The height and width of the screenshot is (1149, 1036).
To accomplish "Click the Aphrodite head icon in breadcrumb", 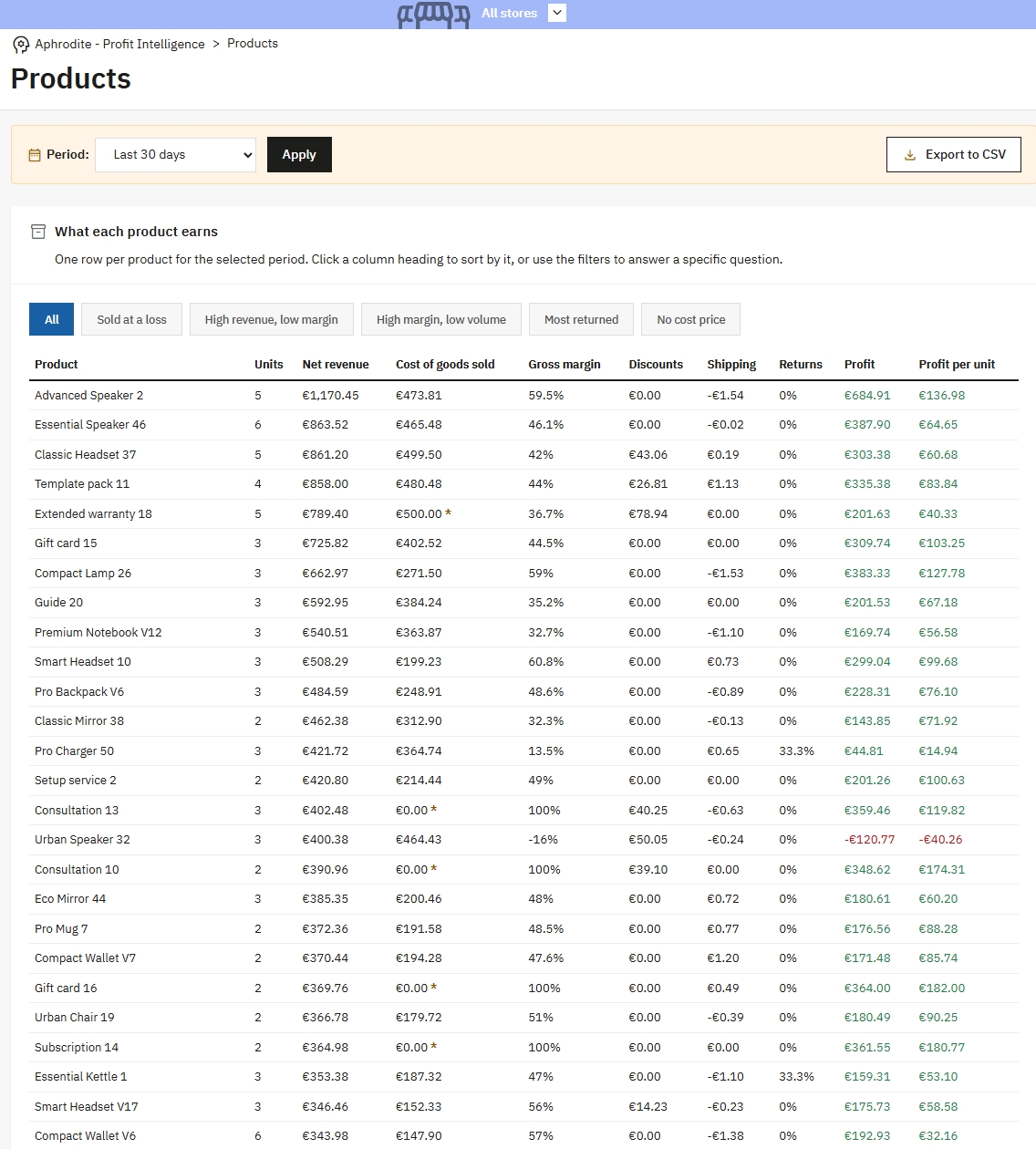I will click(21, 45).
